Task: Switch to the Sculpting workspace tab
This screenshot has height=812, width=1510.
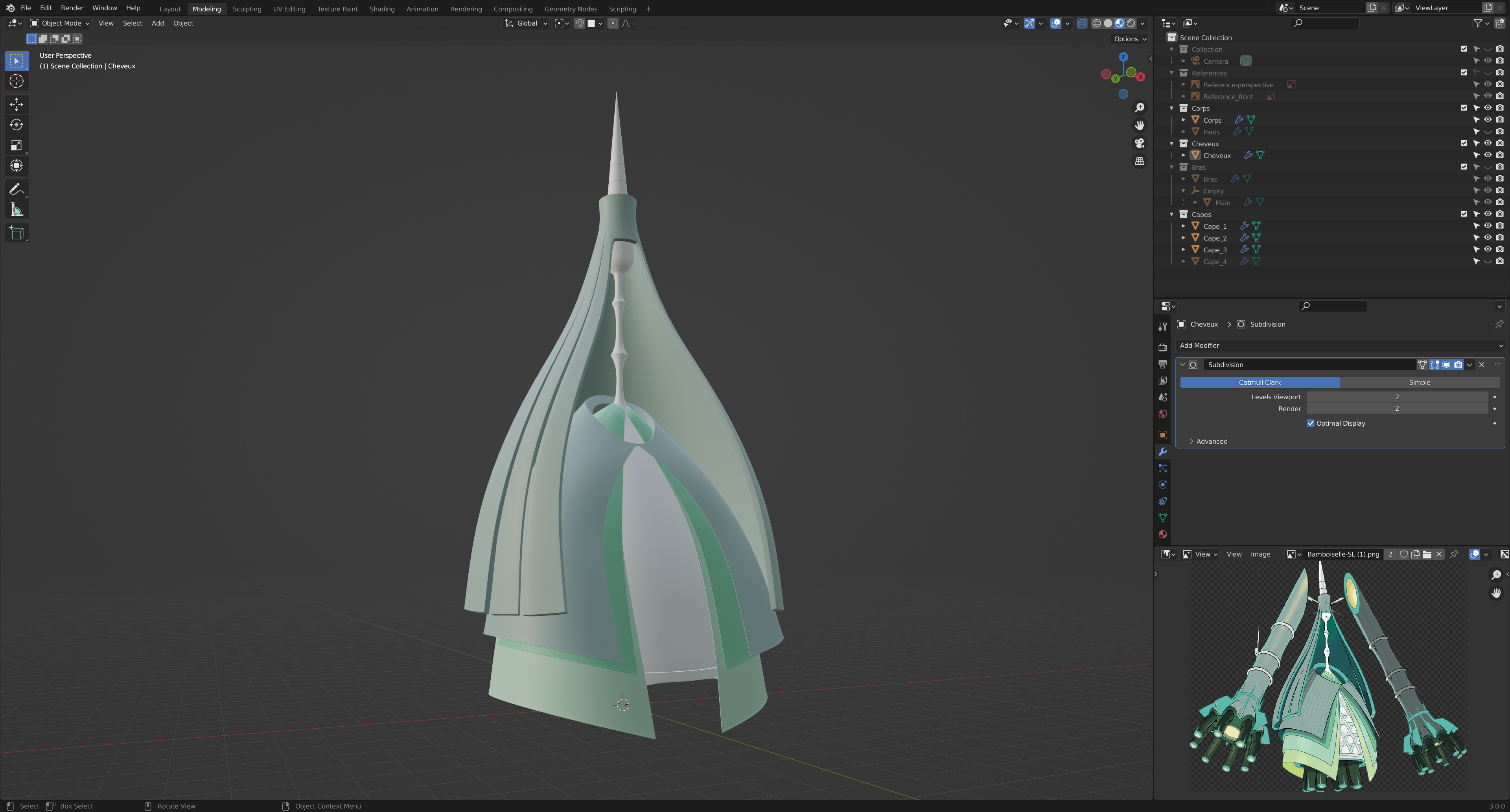Action: click(x=247, y=9)
